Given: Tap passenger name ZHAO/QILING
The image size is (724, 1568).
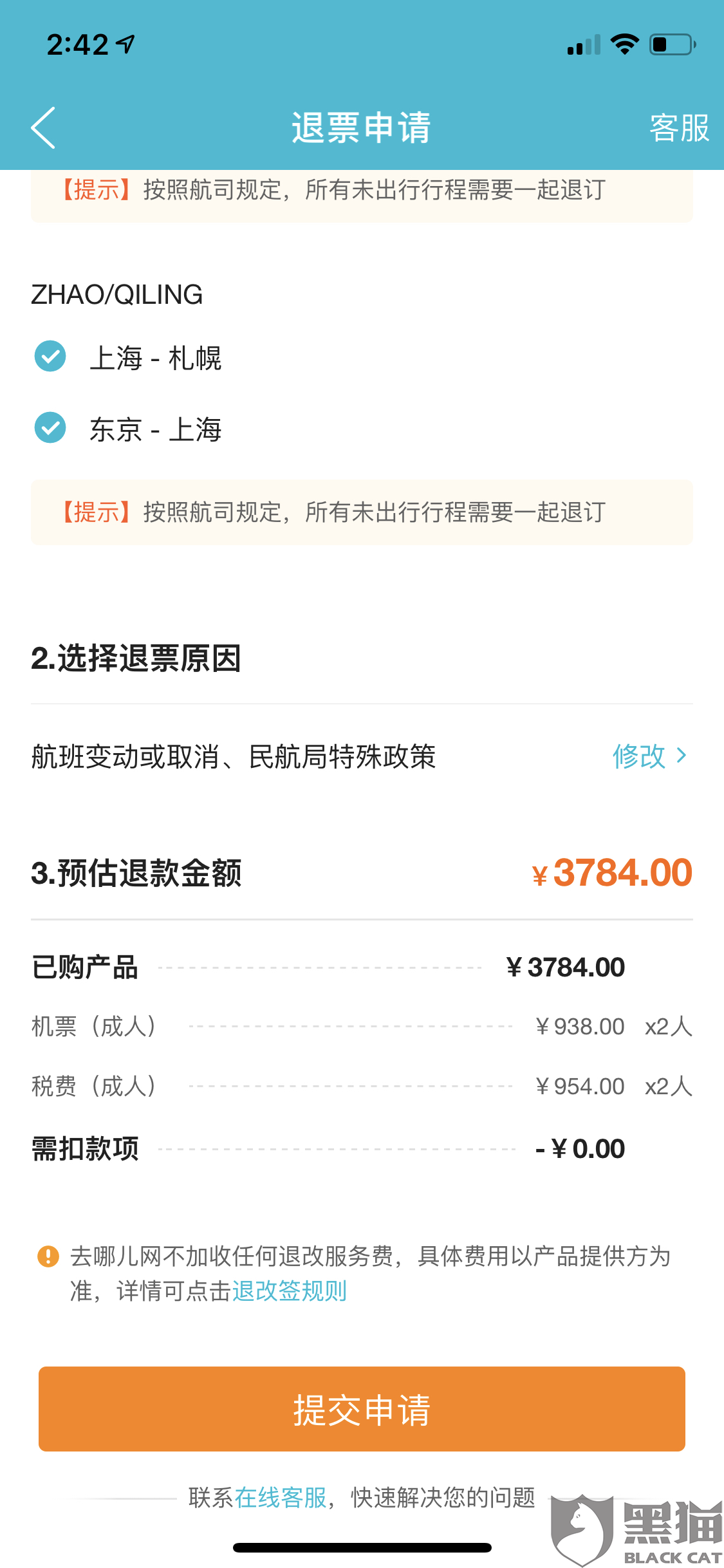Looking at the screenshot, I should (x=116, y=295).
